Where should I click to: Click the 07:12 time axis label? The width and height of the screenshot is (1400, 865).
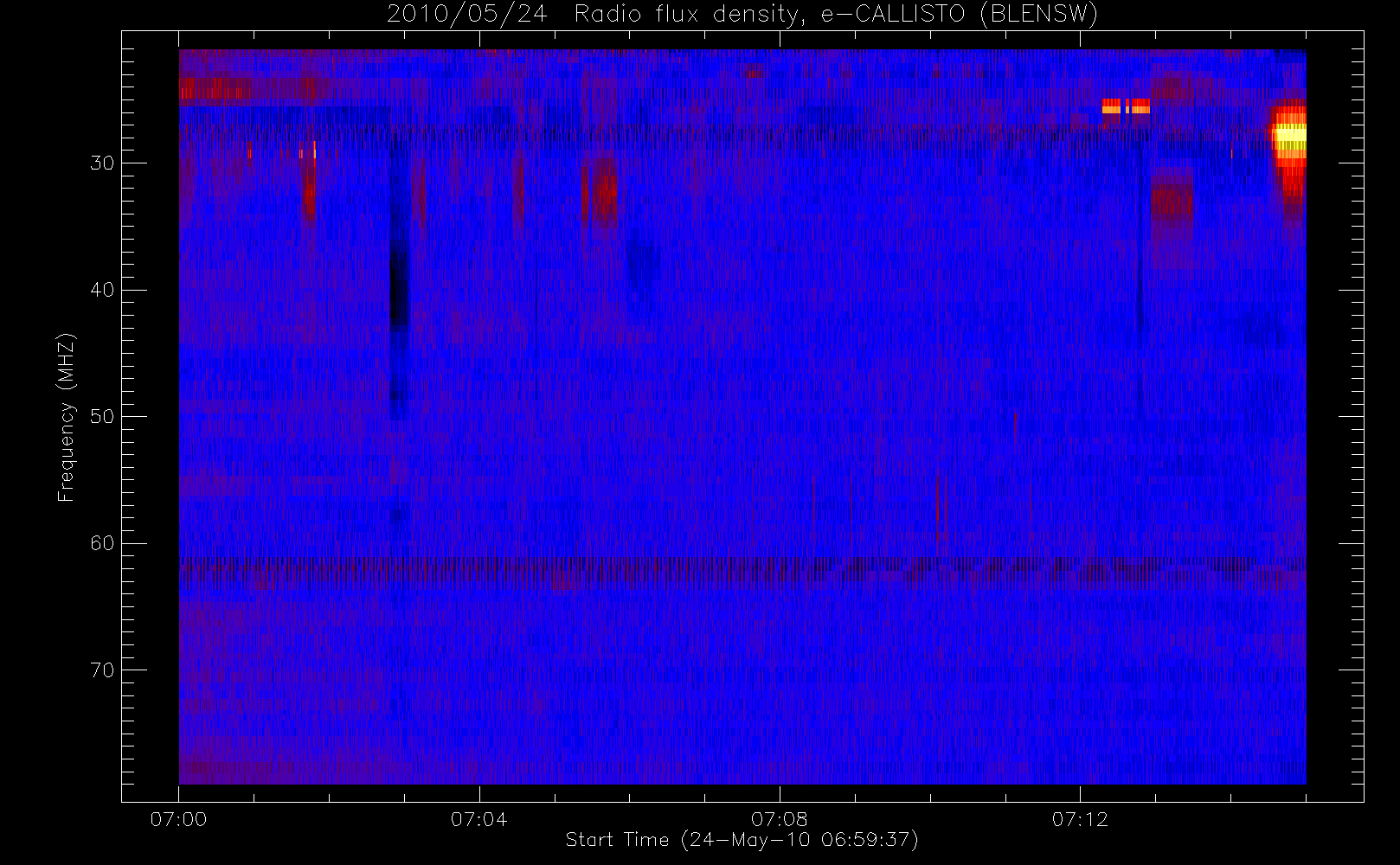pos(1079,819)
